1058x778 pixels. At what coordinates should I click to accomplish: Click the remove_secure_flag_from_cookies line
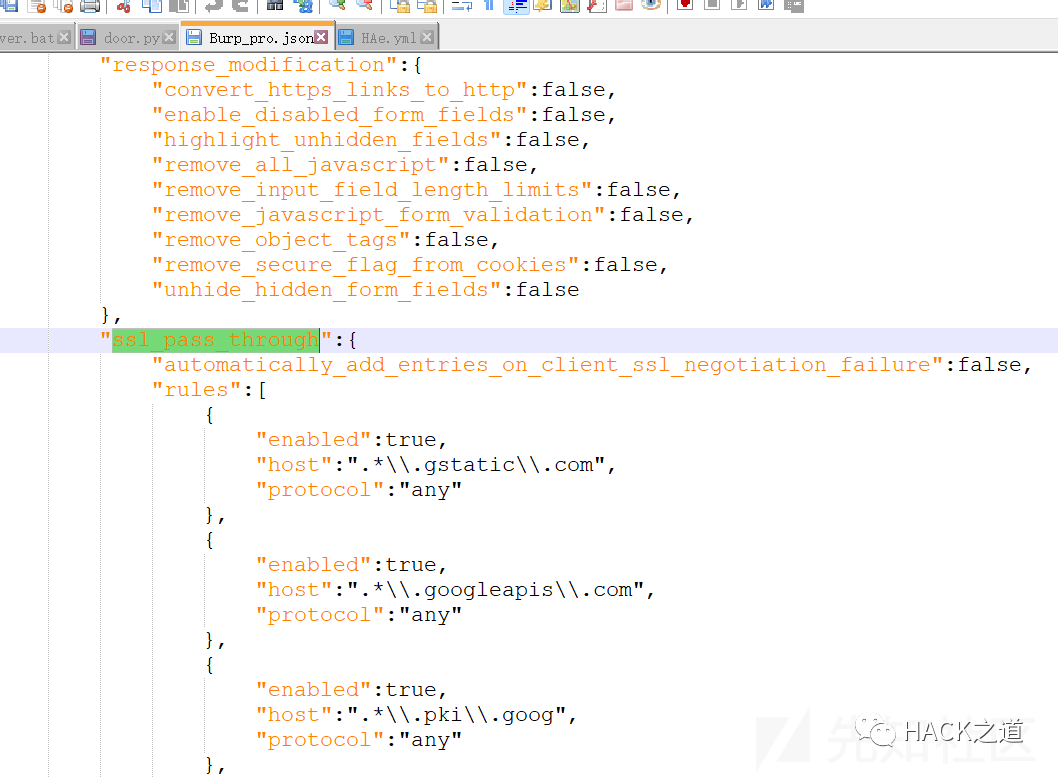tap(410, 265)
